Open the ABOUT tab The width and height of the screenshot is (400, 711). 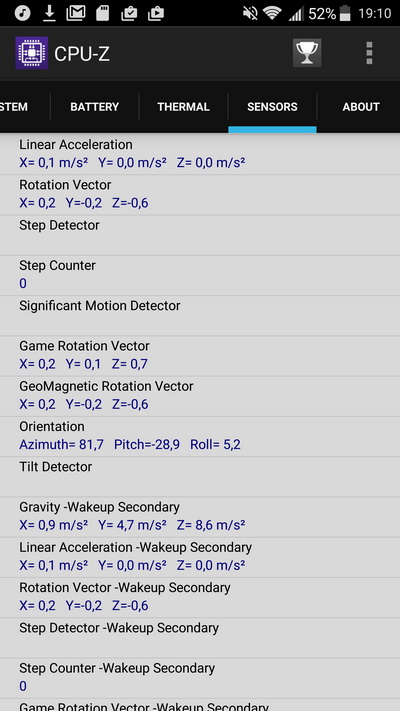(361, 107)
